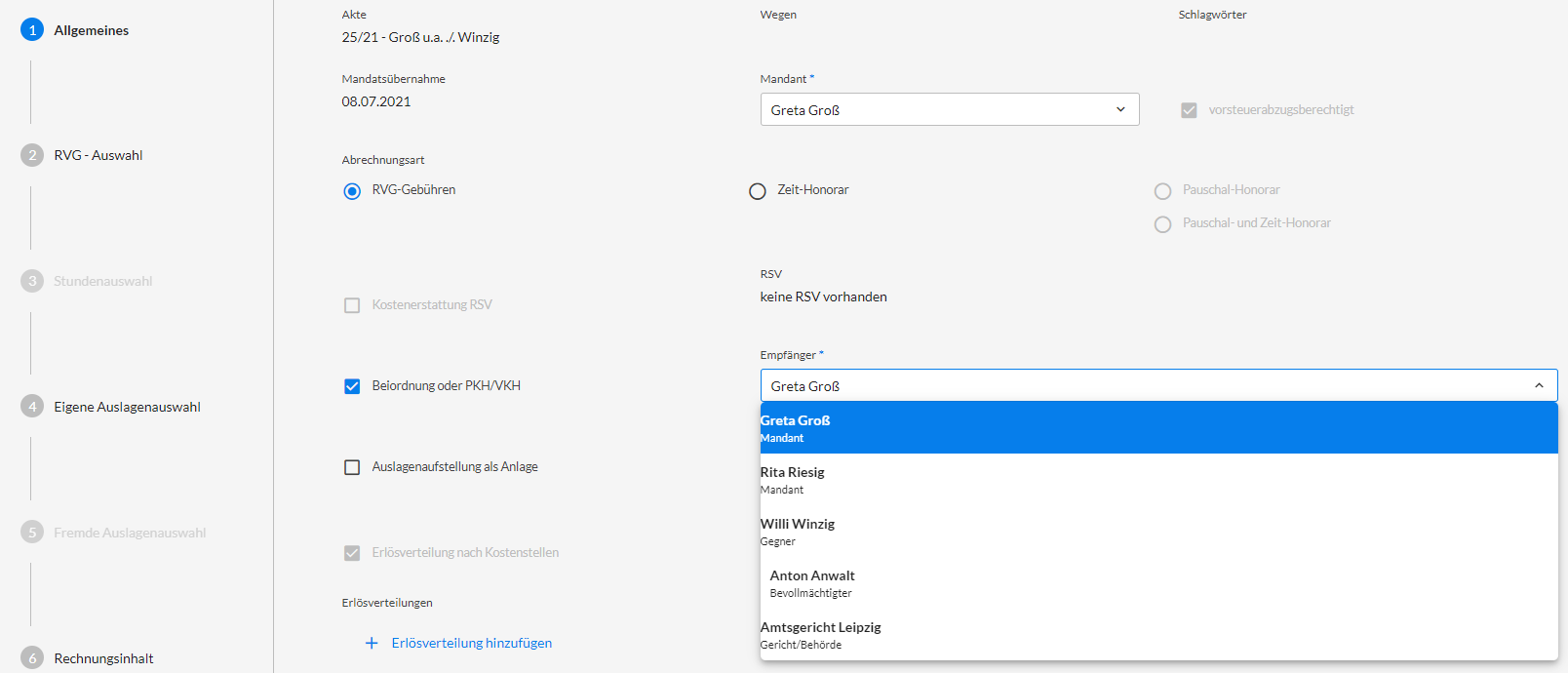Choose Greta Groß Mandant from the recipient list
This screenshot has height=673, width=1568.
[x=1158, y=427]
